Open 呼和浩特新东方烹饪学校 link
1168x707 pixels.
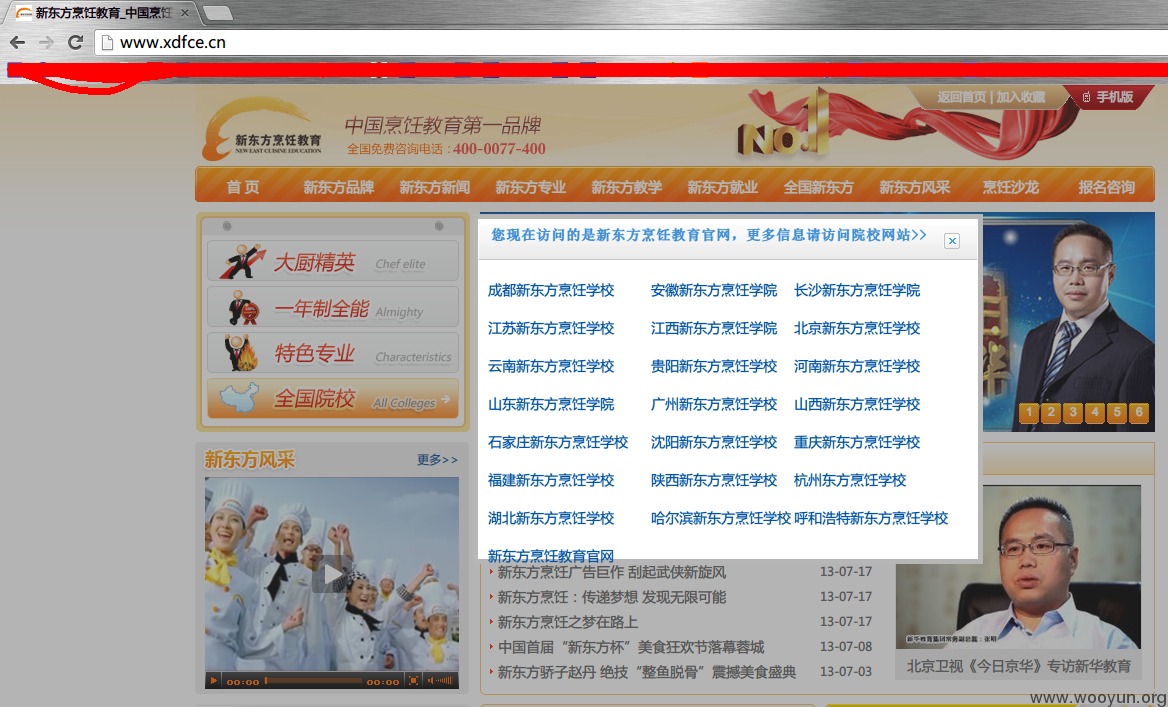(x=871, y=518)
